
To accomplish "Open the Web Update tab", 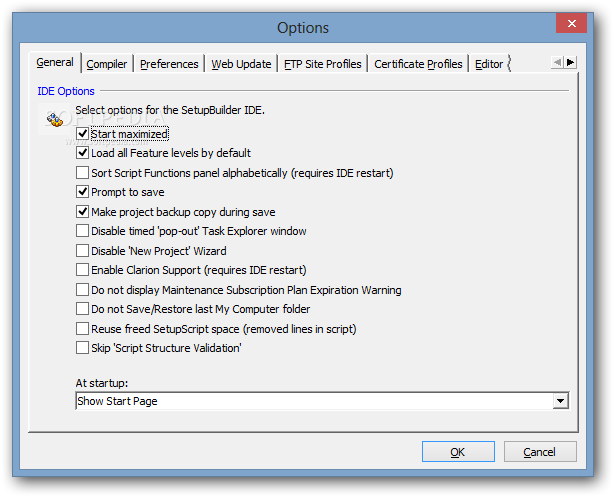I will pos(241,64).
